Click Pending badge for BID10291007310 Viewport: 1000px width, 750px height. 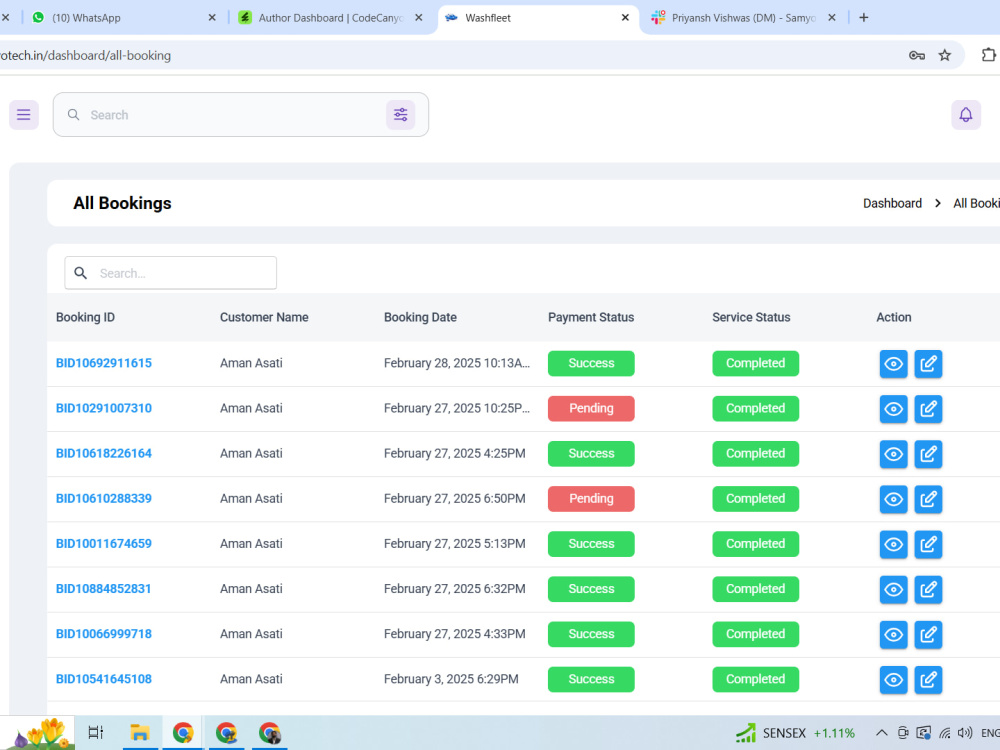(x=591, y=408)
